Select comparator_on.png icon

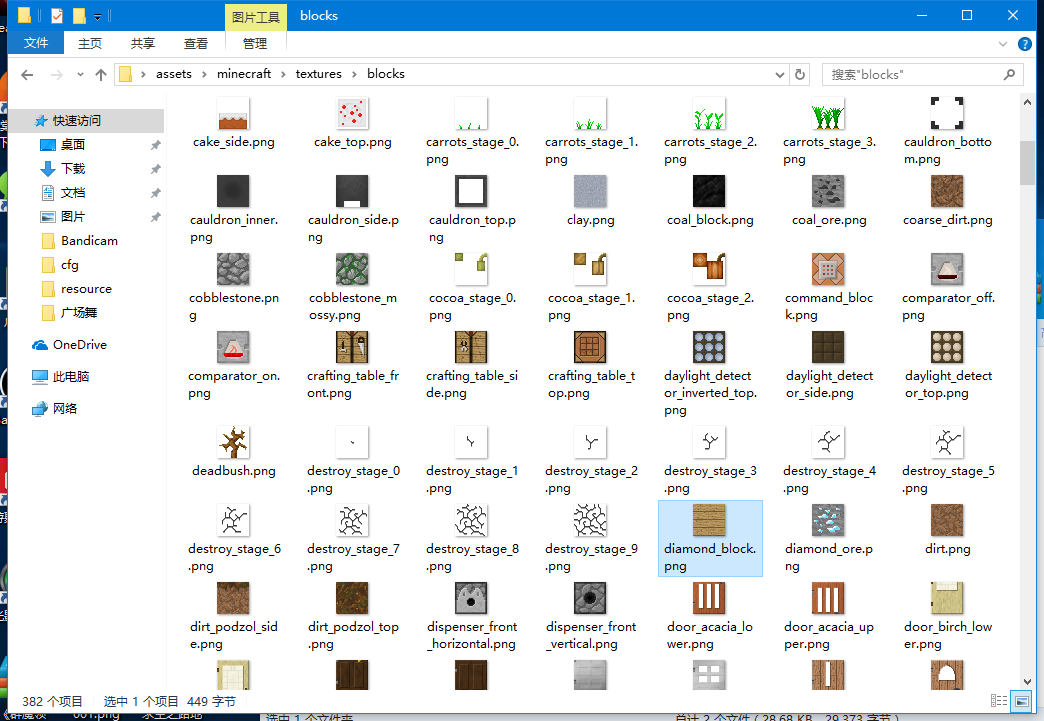pos(233,347)
